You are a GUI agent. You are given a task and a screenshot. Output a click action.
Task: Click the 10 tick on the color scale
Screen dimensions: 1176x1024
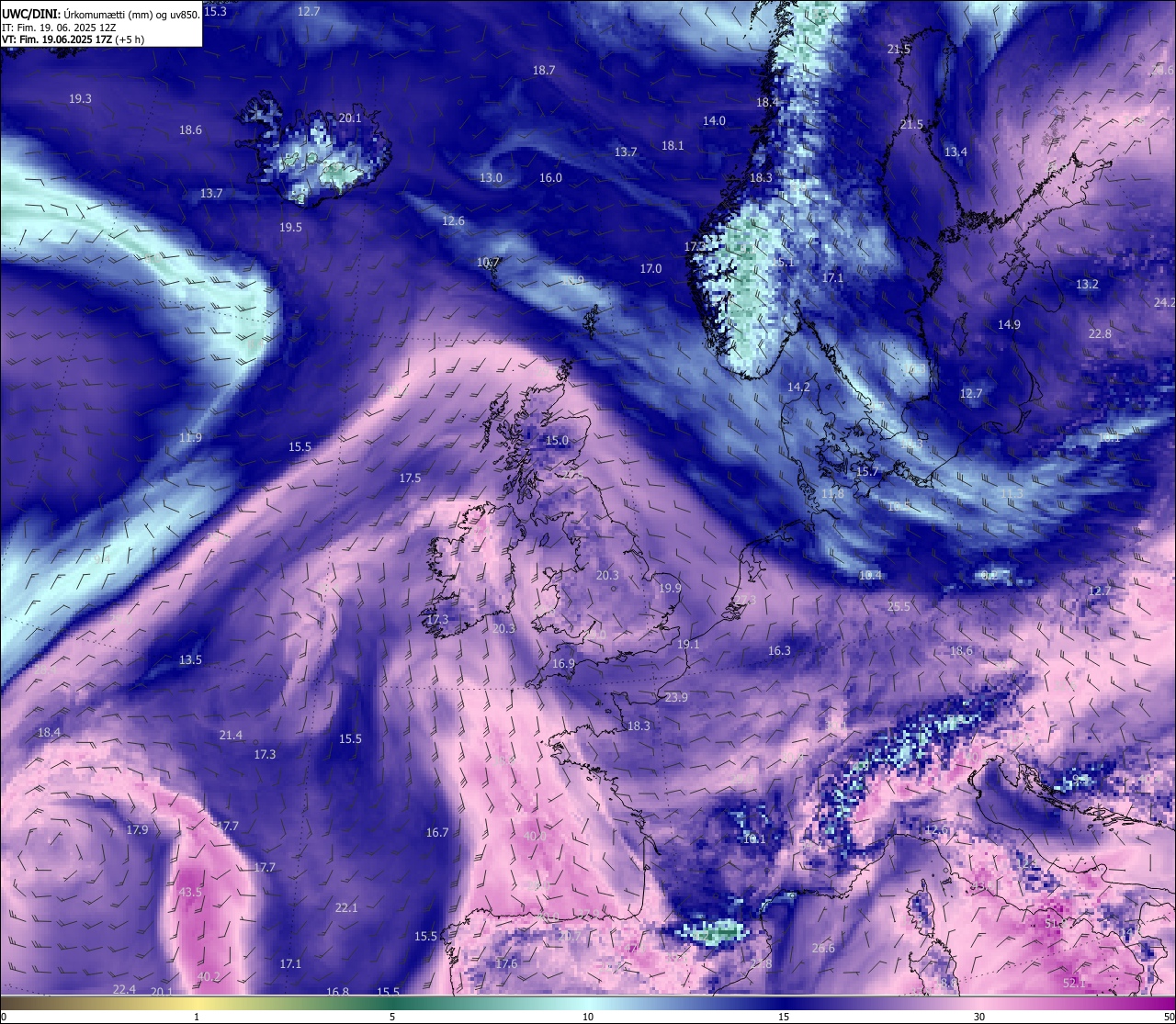point(588,1017)
